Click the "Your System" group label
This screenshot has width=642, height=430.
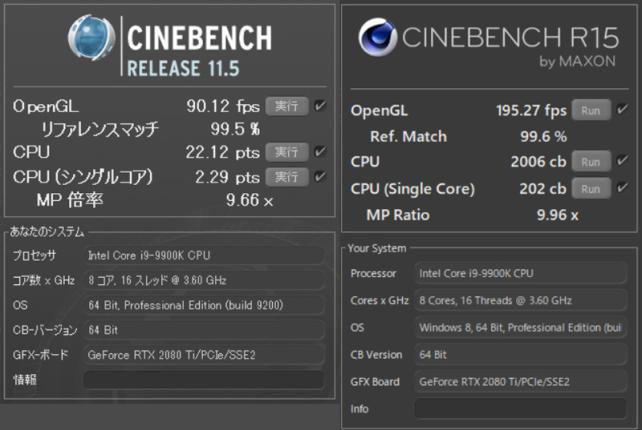(x=377, y=248)
